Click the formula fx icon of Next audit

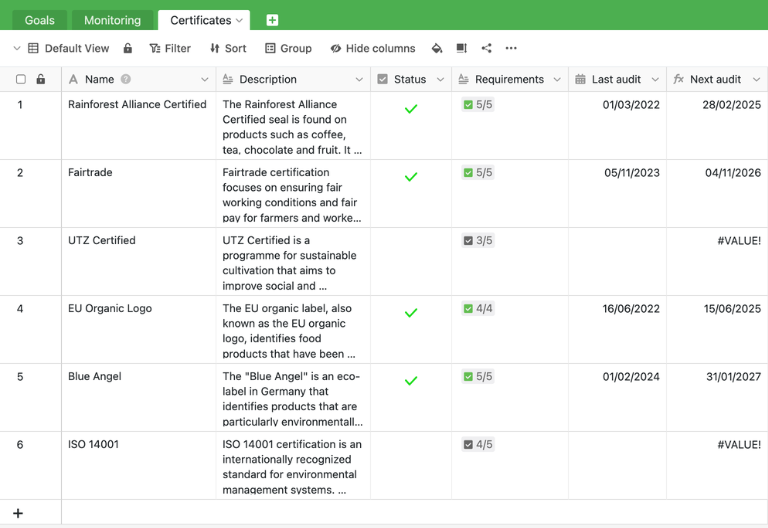[x=678, y=79]
